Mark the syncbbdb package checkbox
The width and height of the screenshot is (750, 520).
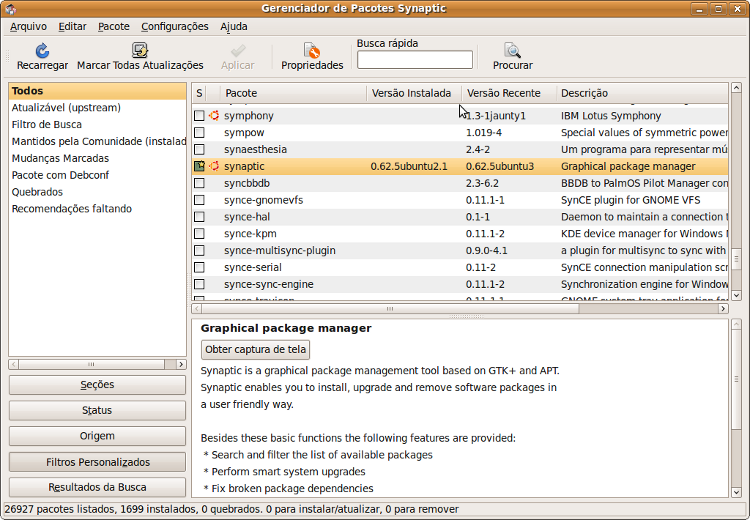pyautogui.click(x=199, y=184)
